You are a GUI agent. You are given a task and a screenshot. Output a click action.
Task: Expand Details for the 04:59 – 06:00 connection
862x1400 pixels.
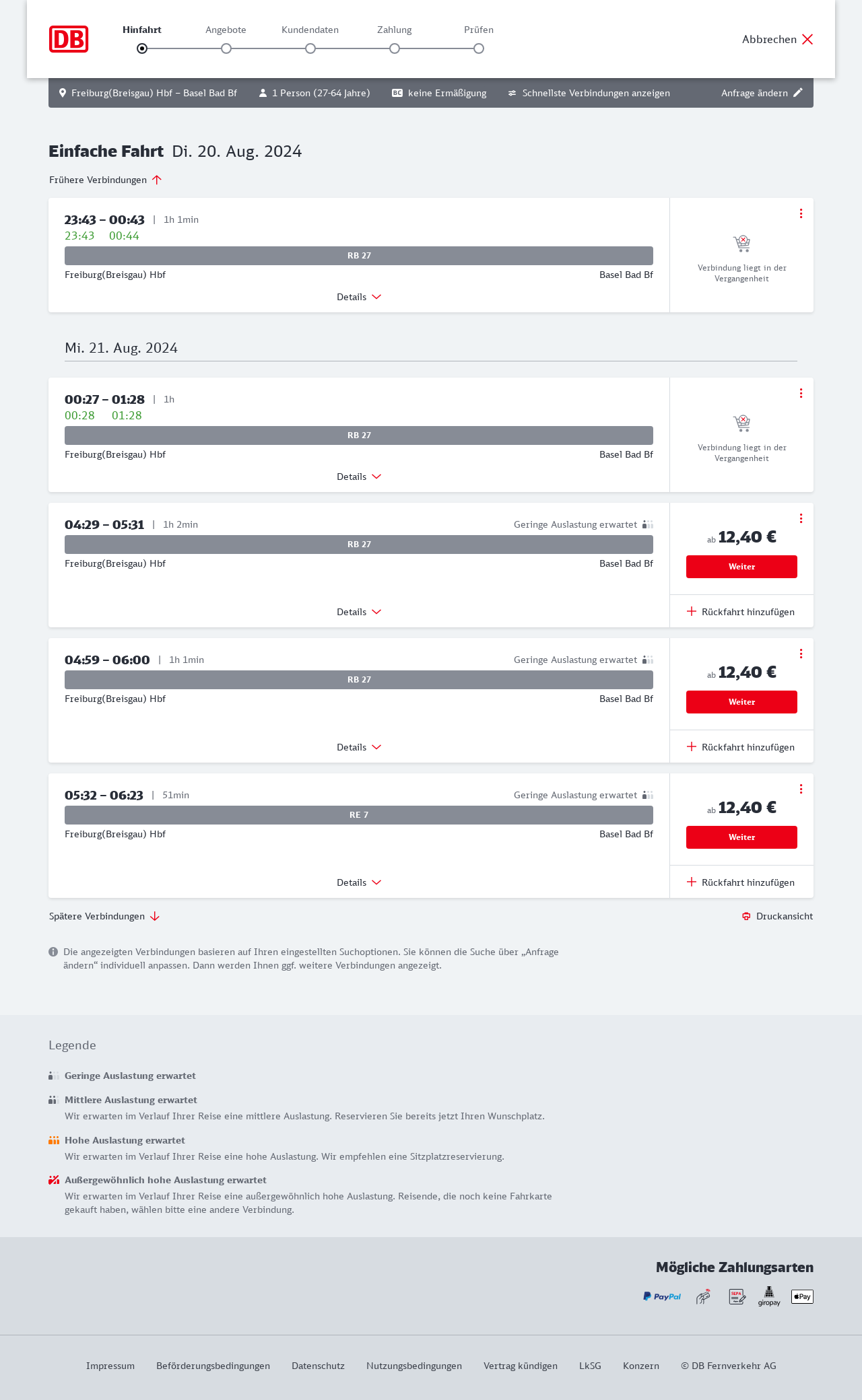[x=359, y=747]
